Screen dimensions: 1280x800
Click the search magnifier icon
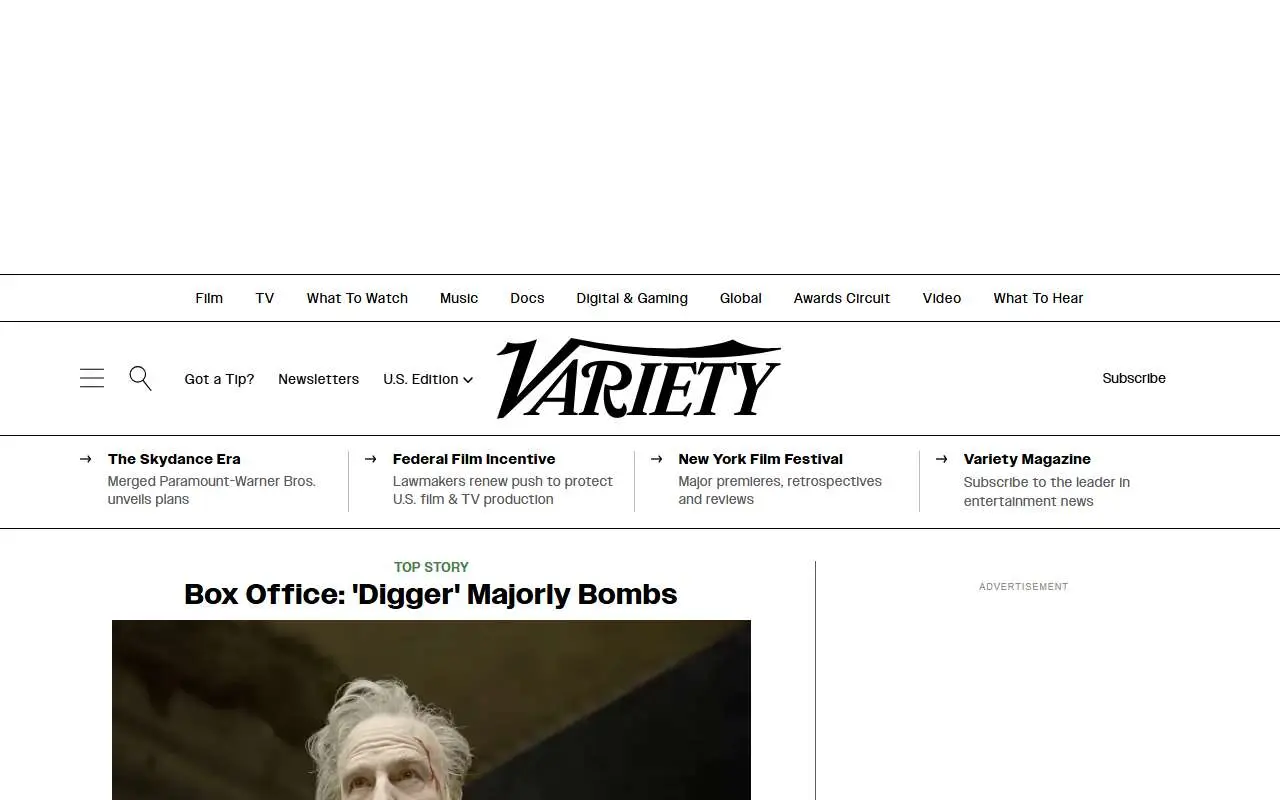(x=140, y=378)
